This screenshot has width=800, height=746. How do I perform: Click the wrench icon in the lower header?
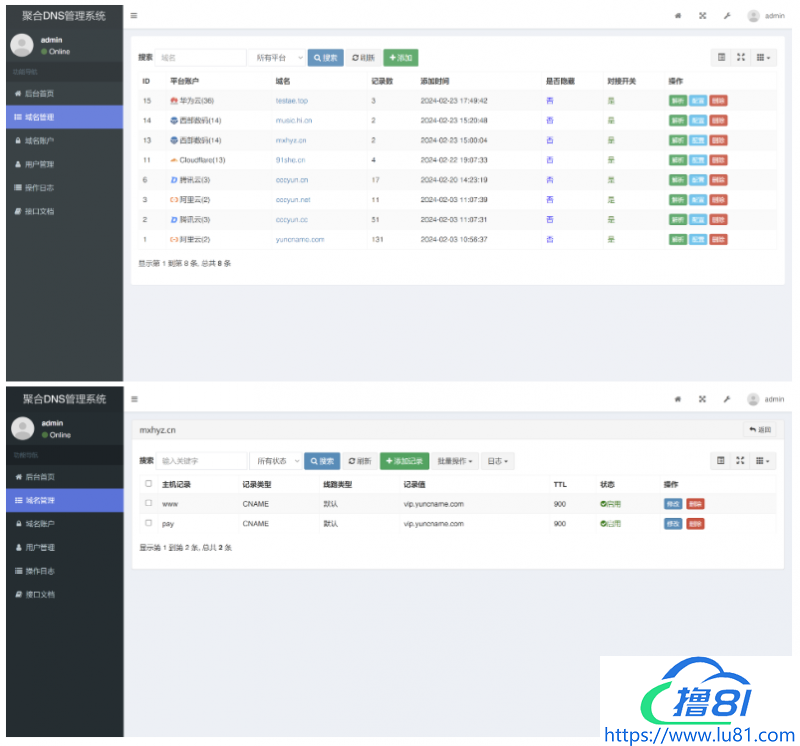coord(727,399)
